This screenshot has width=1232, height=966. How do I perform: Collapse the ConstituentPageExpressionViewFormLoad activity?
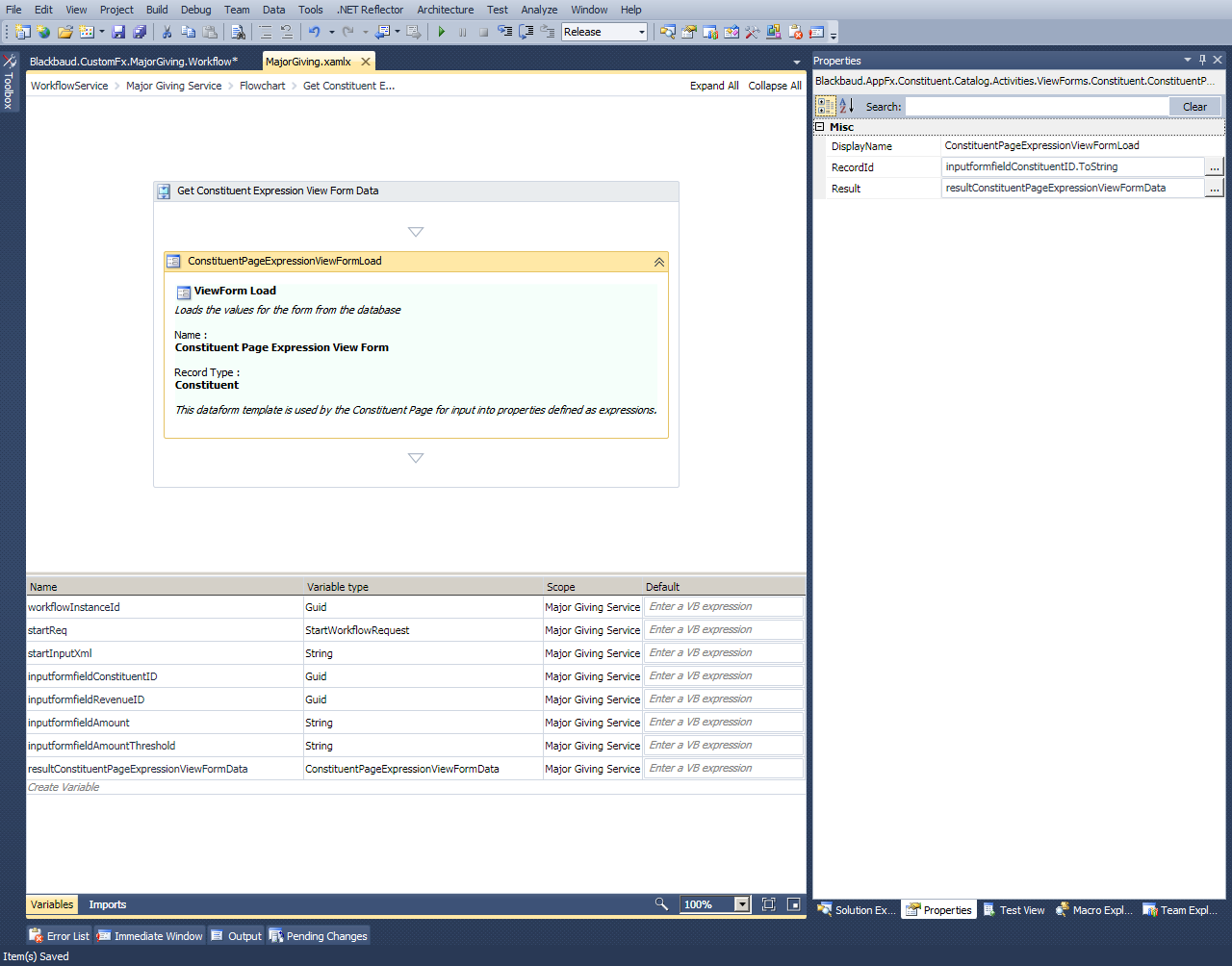pos(659,262)
